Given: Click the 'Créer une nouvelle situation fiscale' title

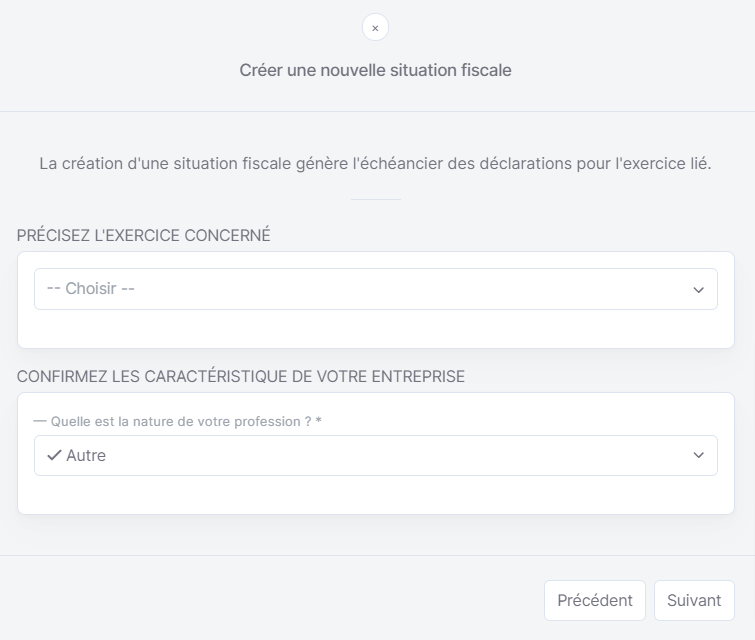Looking at the screenshot, I should coord(375,70).
